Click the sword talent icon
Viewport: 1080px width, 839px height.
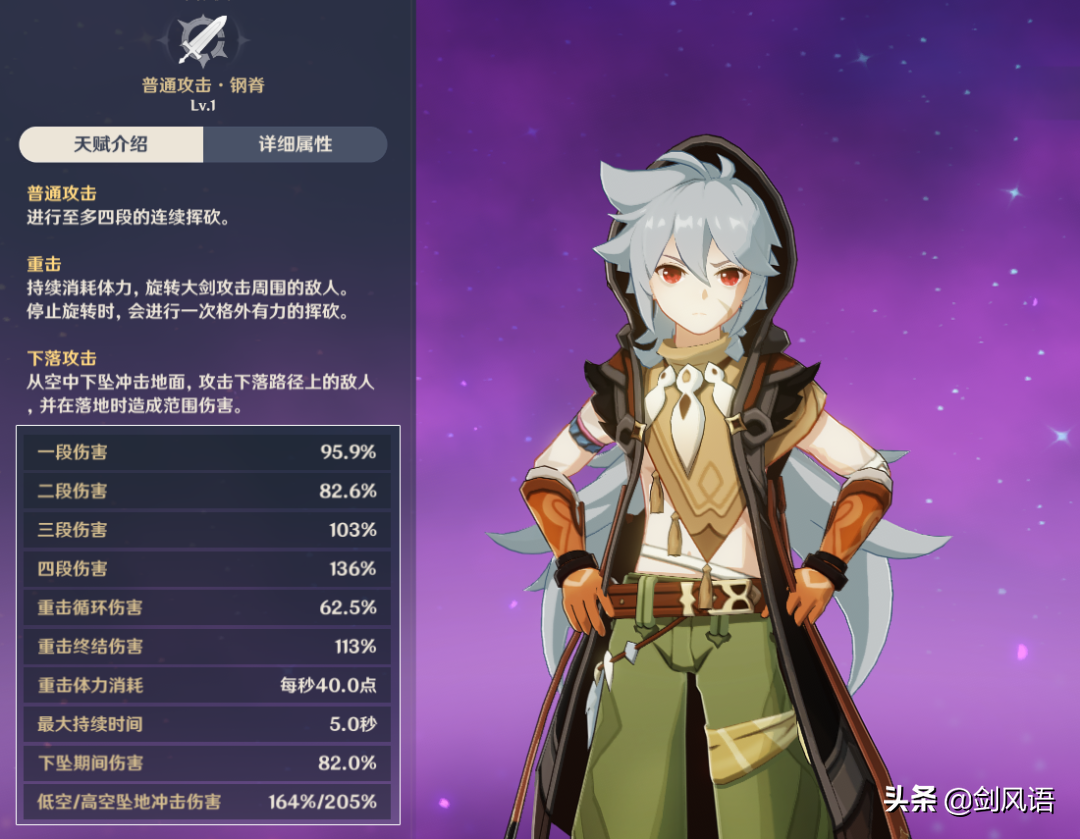tap(203, 40)
